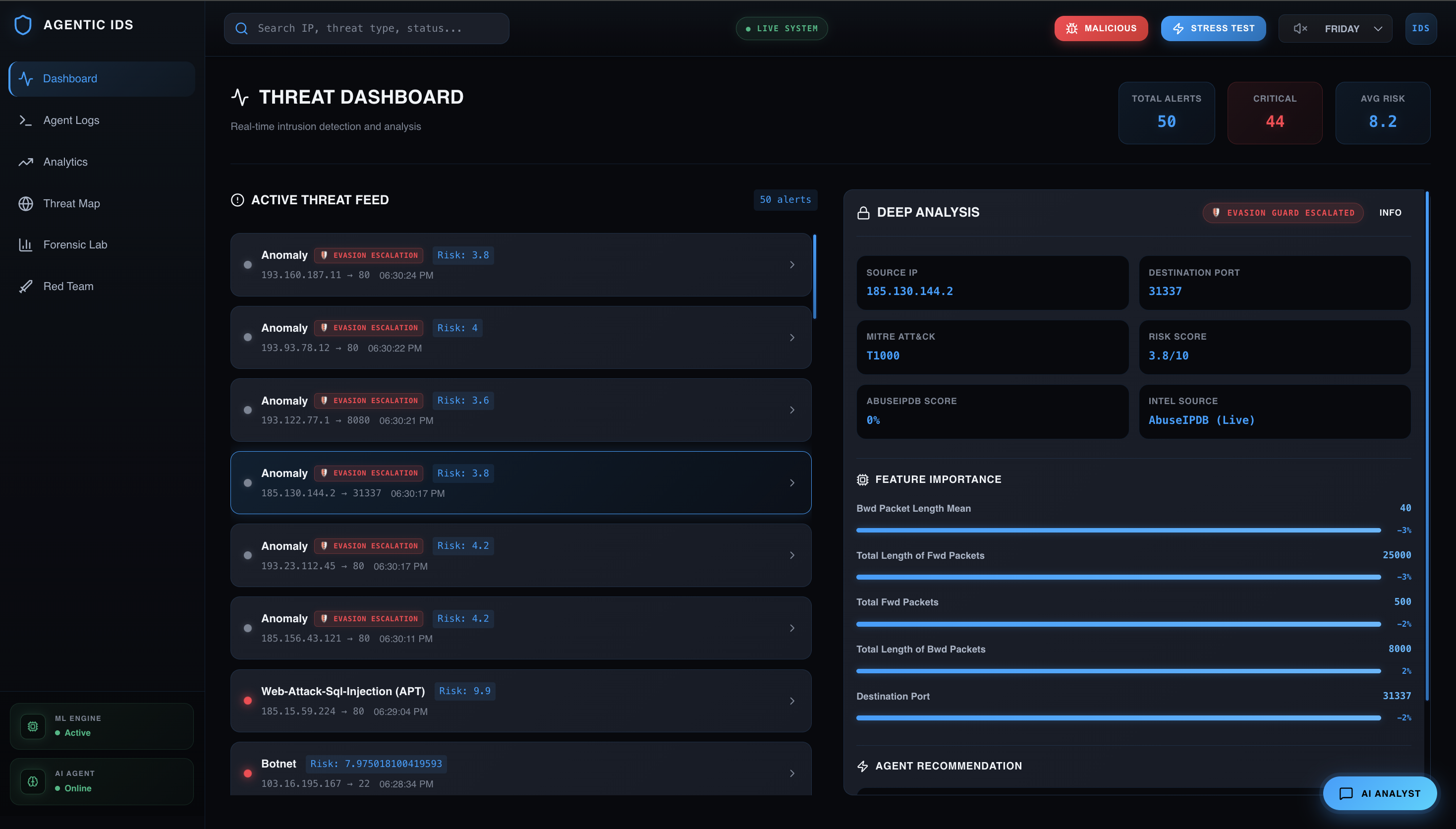Click the lightning icon on Stress Test
The image size is (1456, 829).
(1178, 28)
